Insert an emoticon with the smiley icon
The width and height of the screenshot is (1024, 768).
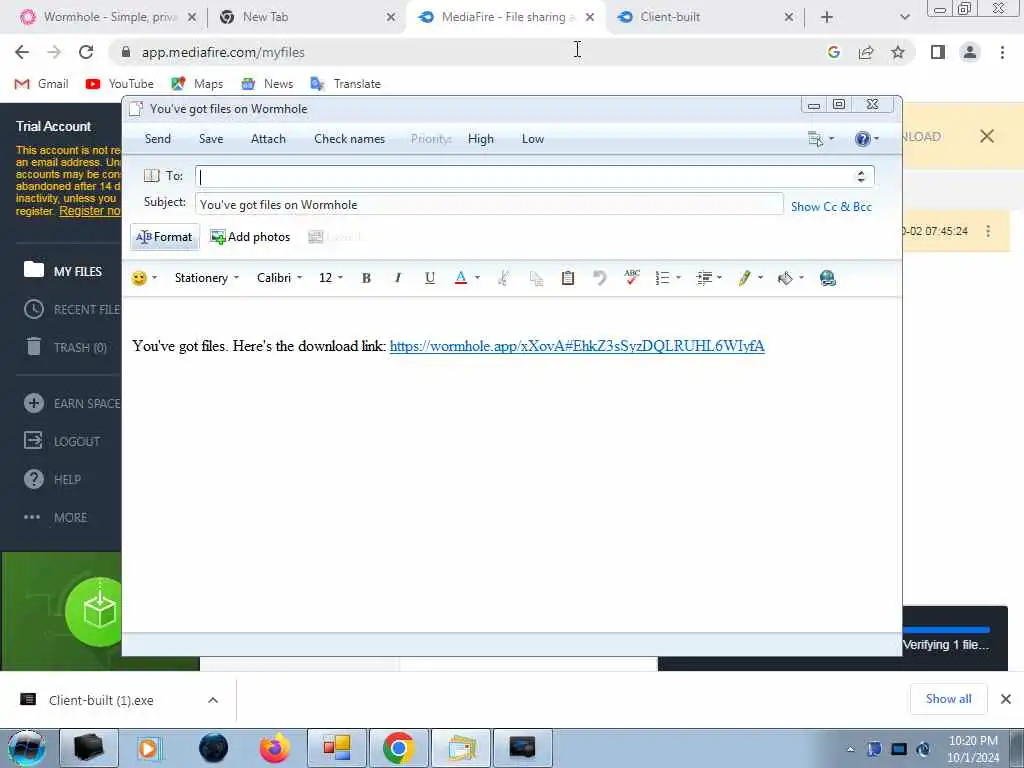point(138,278)
